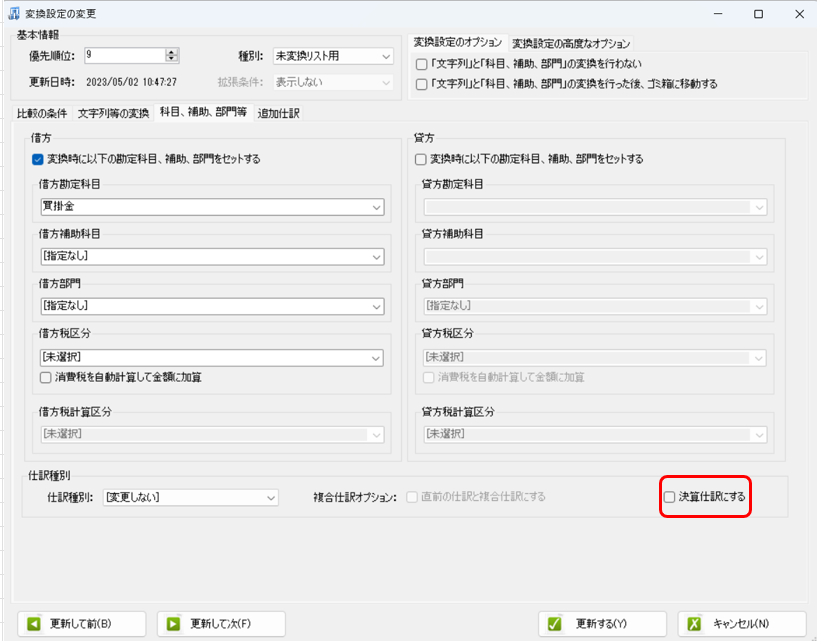The height and width of the screenshot is (641, 817).
Task: Open the 貸方勘定科目 dropdown
Action: [595, 207]
